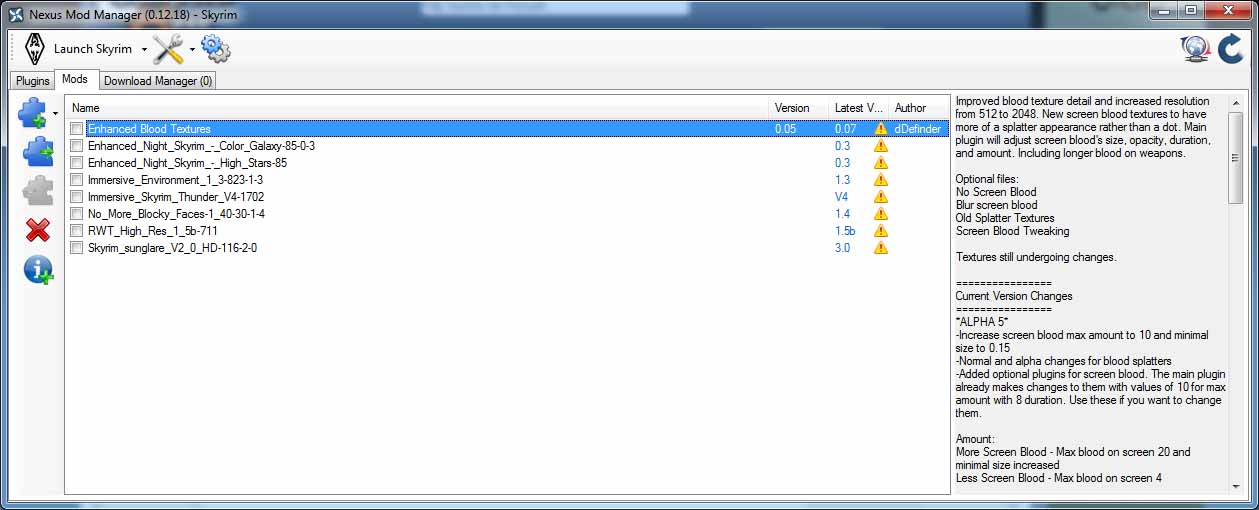Screen dimensions: 1259x510
Task: Sort by the Name column header
Action: pos(418,108)
